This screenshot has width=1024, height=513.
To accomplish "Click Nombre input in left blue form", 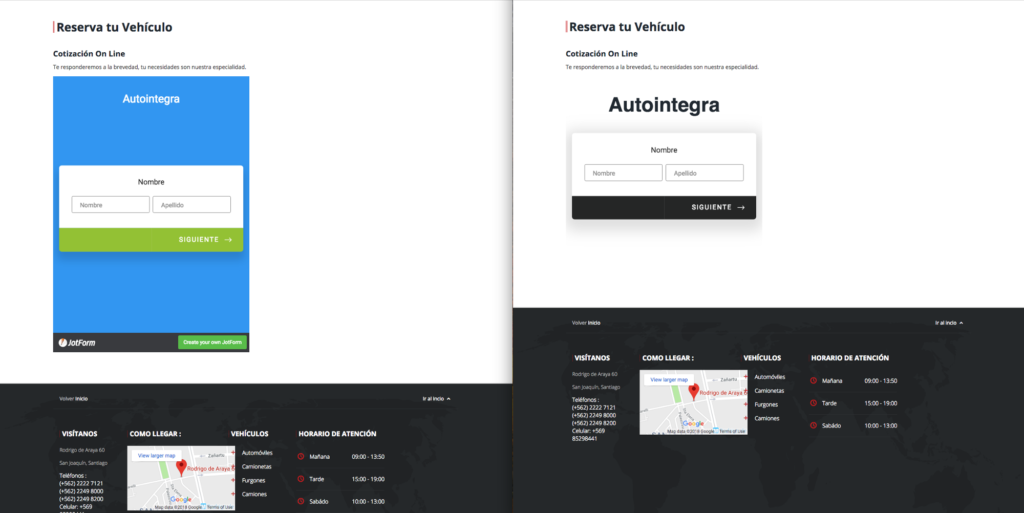I will click(x=110, y=204).
